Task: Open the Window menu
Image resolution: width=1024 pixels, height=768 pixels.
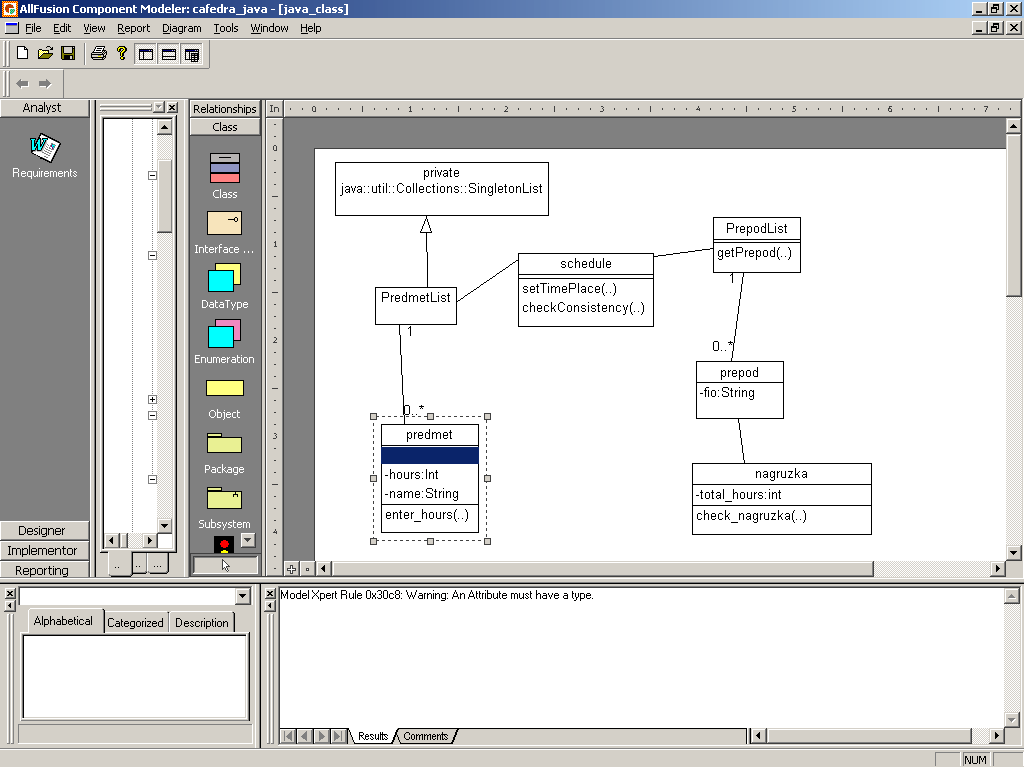Action: pyautogui.click(x=269, y=28)
